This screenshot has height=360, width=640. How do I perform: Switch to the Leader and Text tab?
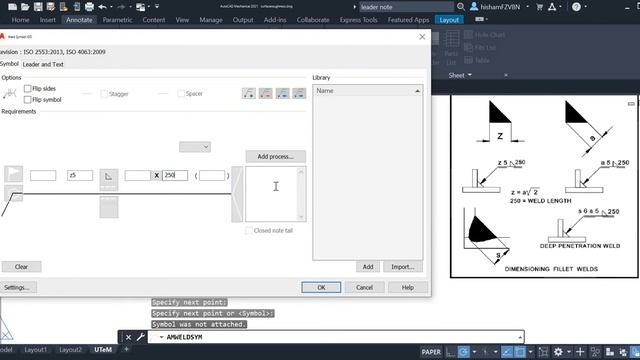coord(43,64)
